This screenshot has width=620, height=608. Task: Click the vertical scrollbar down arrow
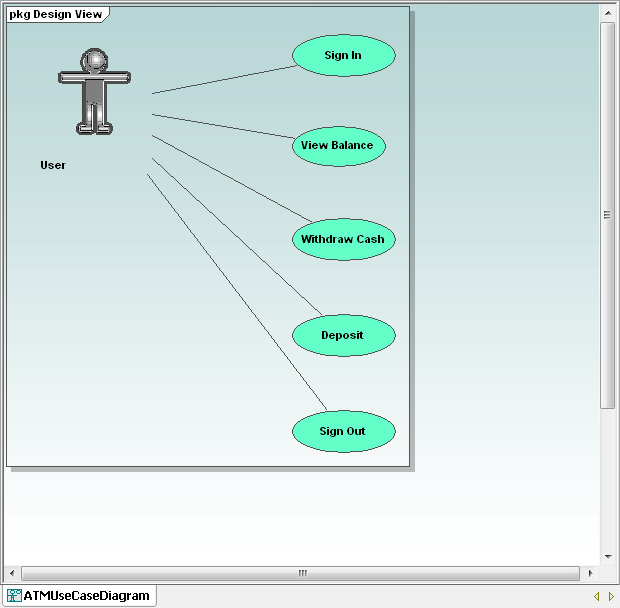click(608, 557)
